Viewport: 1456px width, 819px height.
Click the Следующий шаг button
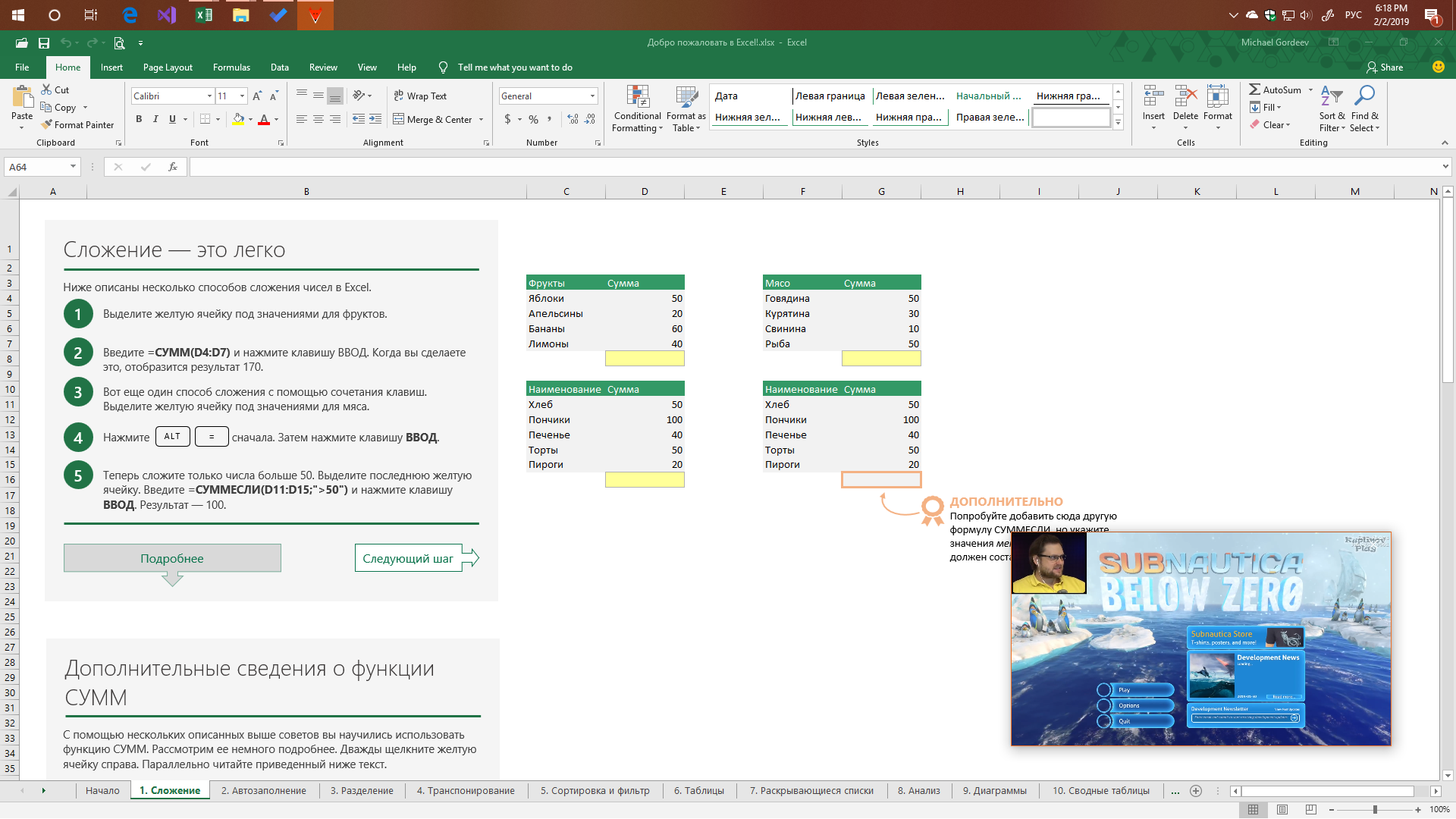(x=408, y=558)
